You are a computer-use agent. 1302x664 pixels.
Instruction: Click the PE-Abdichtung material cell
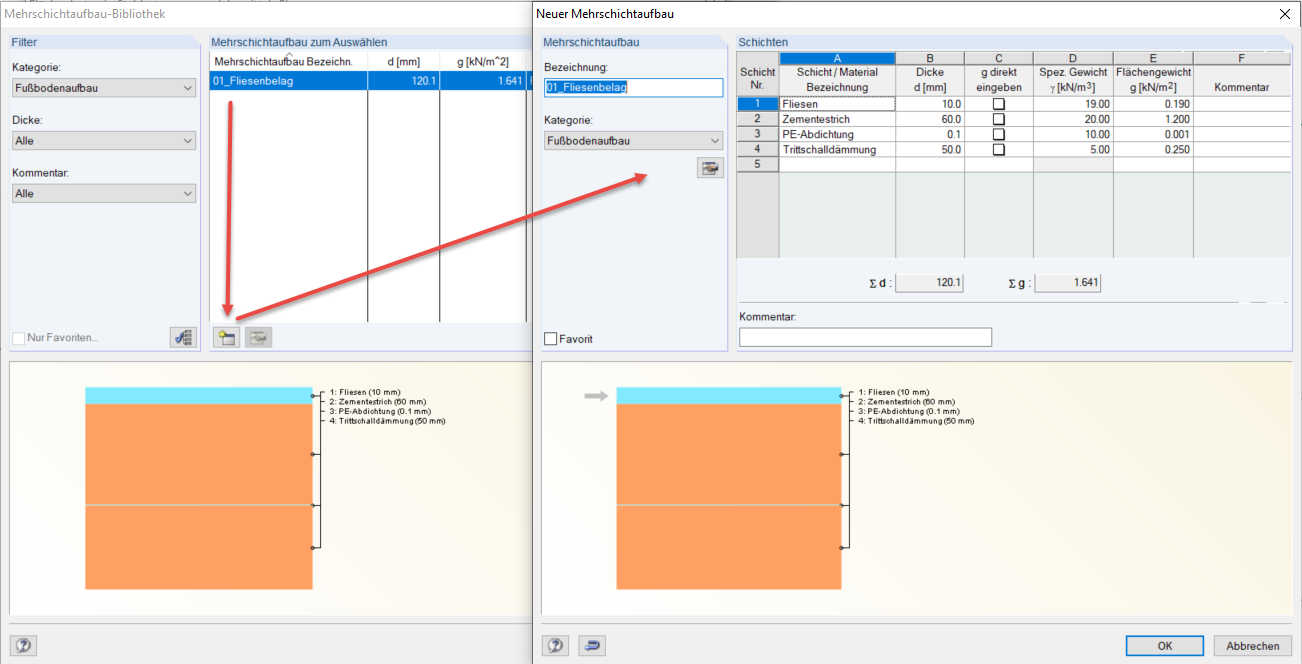tap(837, 134)
